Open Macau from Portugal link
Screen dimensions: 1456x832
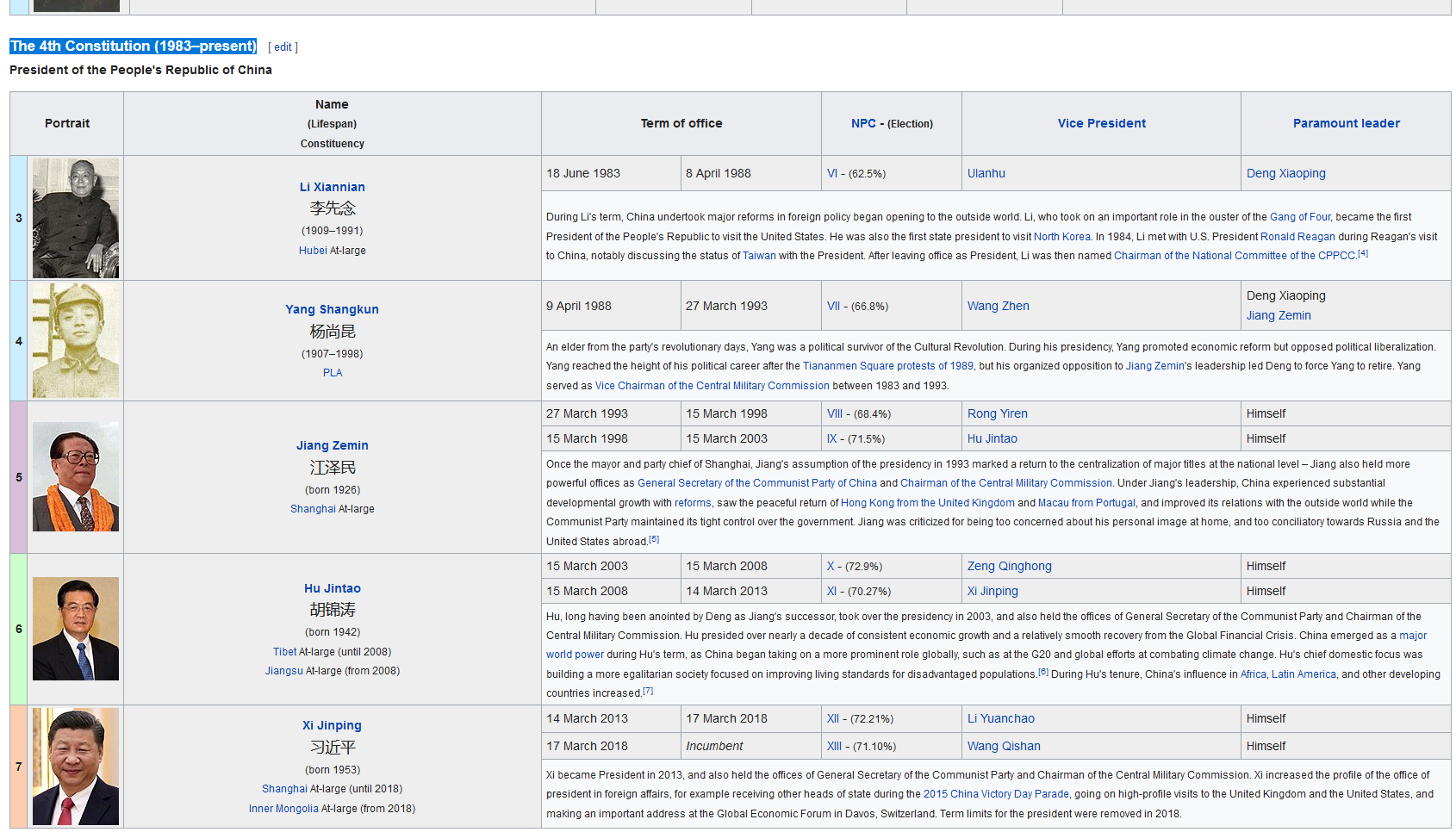tap(1086, 503)
